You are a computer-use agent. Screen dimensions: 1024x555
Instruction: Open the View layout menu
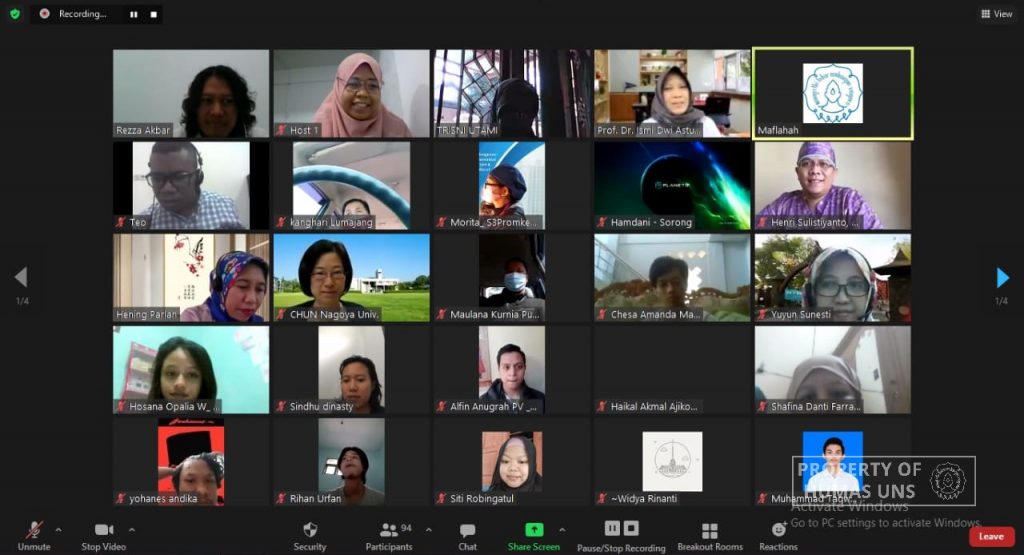tap(997, 14)
